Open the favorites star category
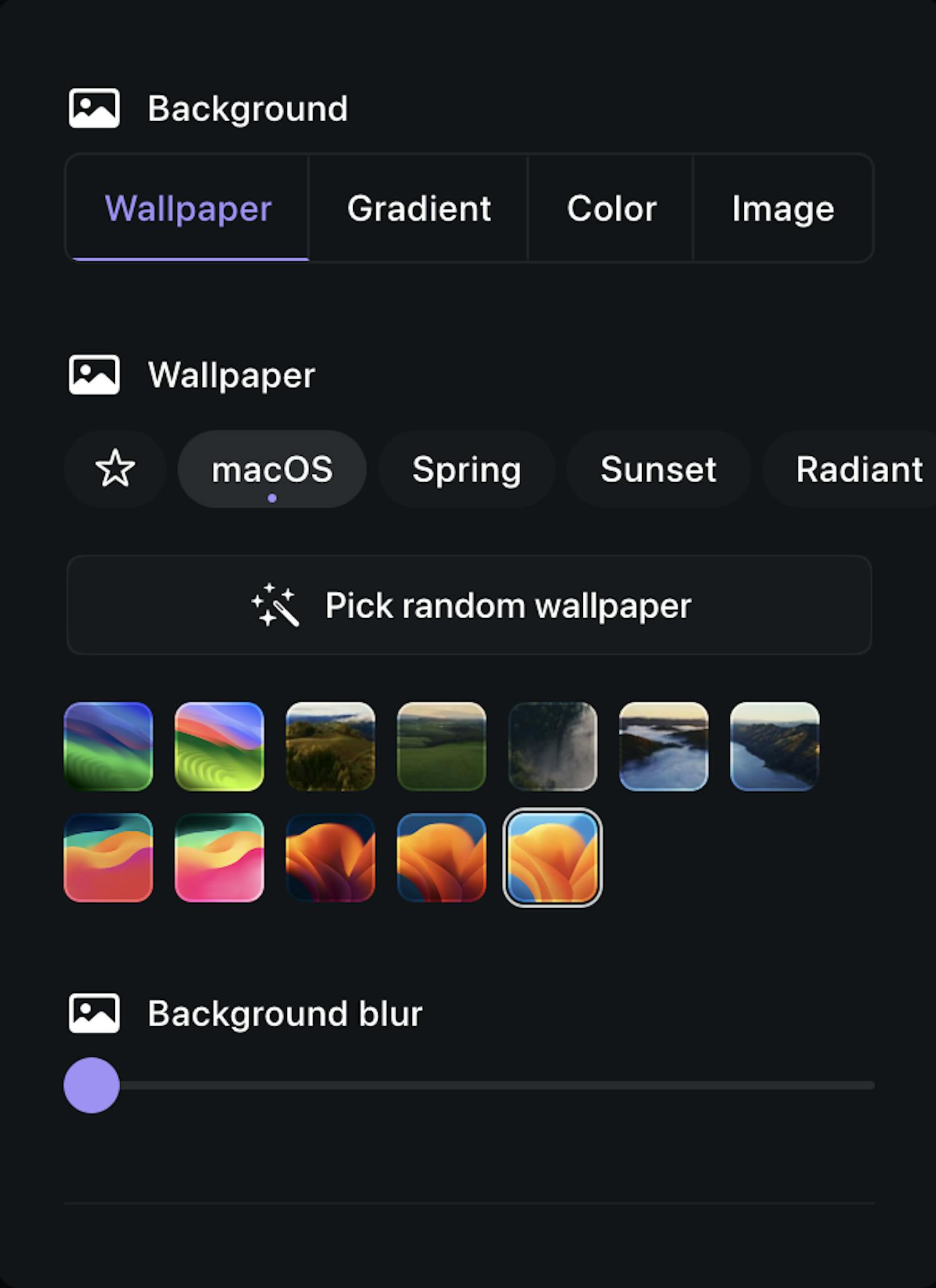 [x=115, y=469]
